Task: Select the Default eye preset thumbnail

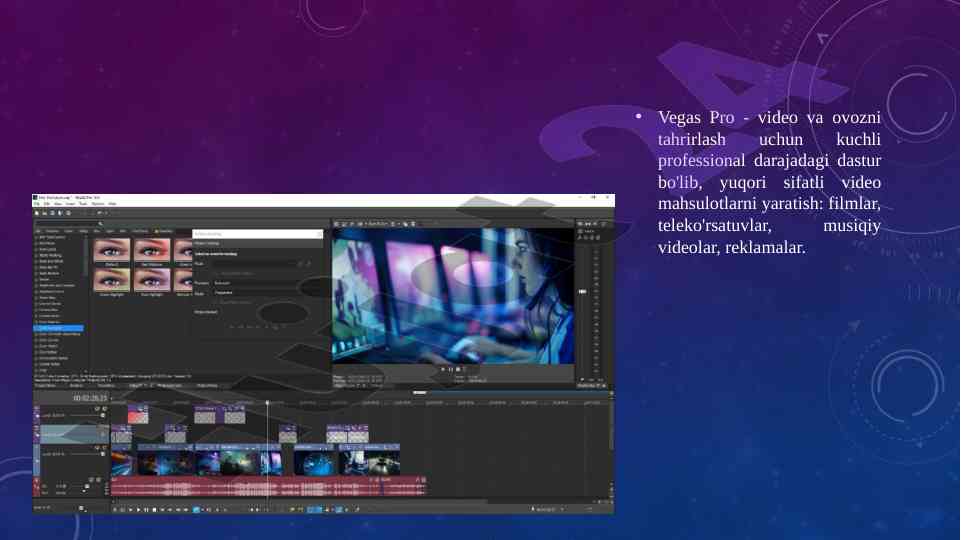Action: (x=112, y=250)
